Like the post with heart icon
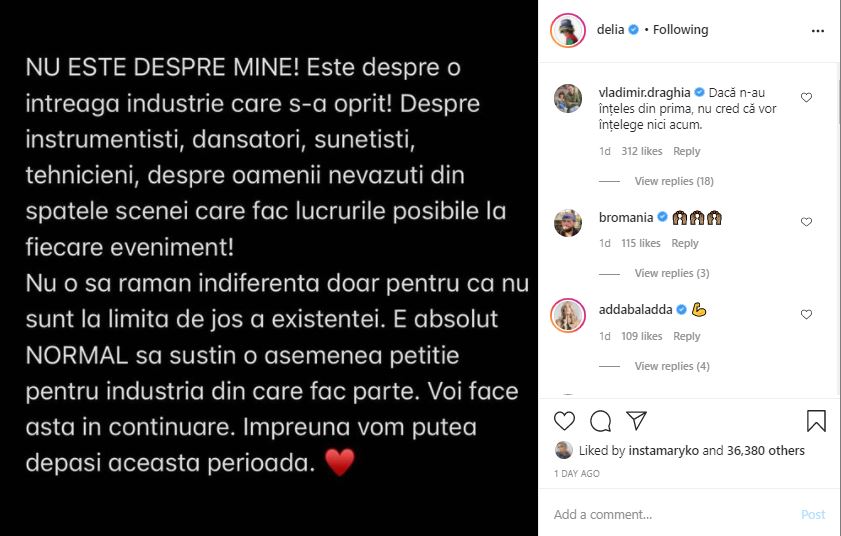Image resolution: width=841 pixels, height=536 pixels. tap(565, 421)
